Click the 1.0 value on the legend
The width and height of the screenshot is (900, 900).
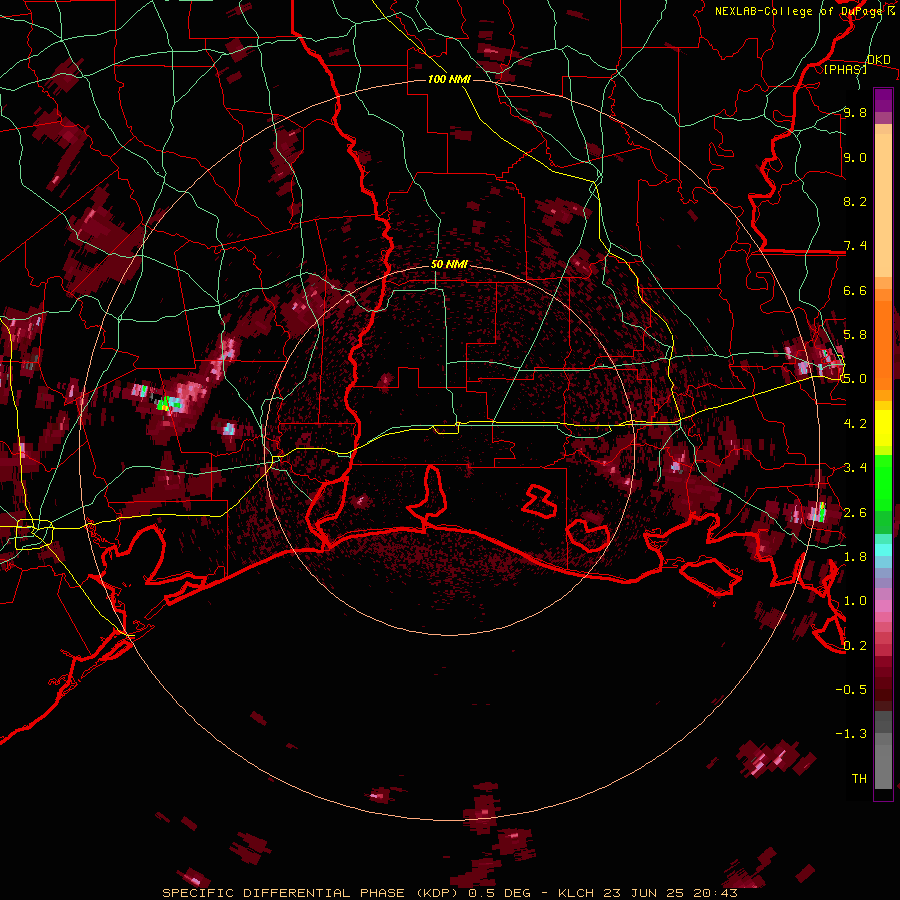click(x=855, y=601)
